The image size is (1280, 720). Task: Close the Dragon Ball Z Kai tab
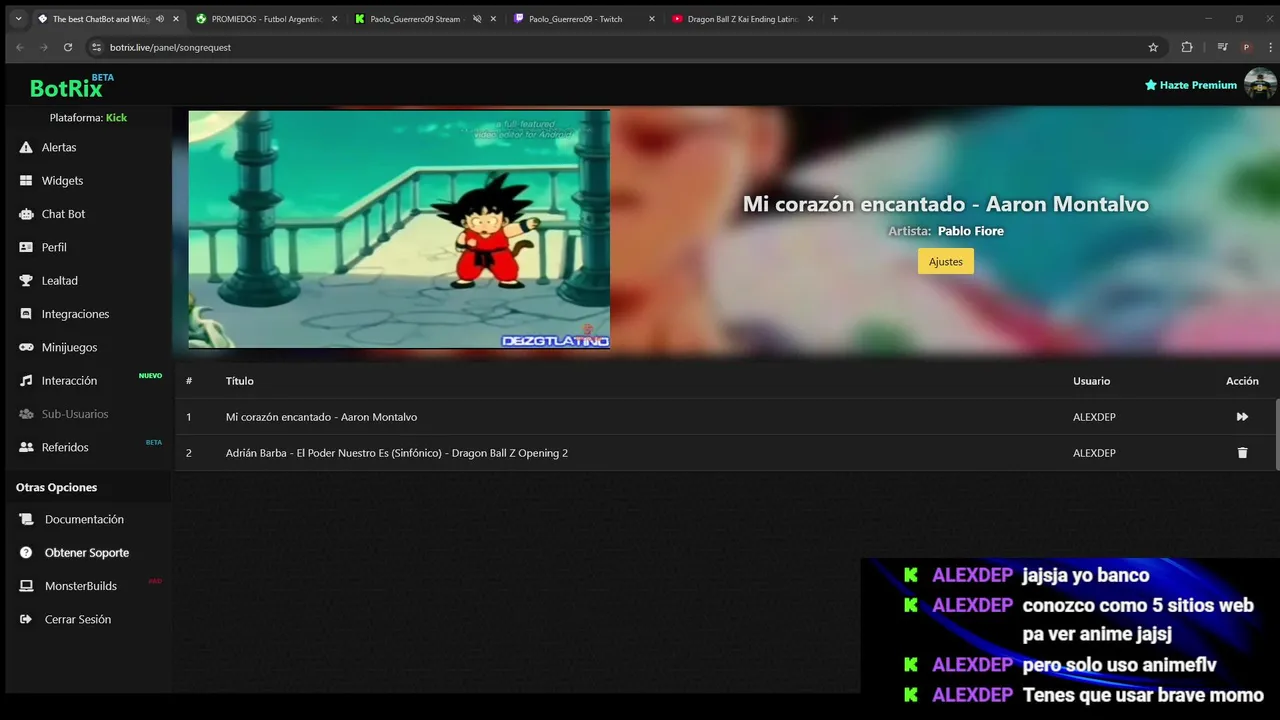coord(810,19)
